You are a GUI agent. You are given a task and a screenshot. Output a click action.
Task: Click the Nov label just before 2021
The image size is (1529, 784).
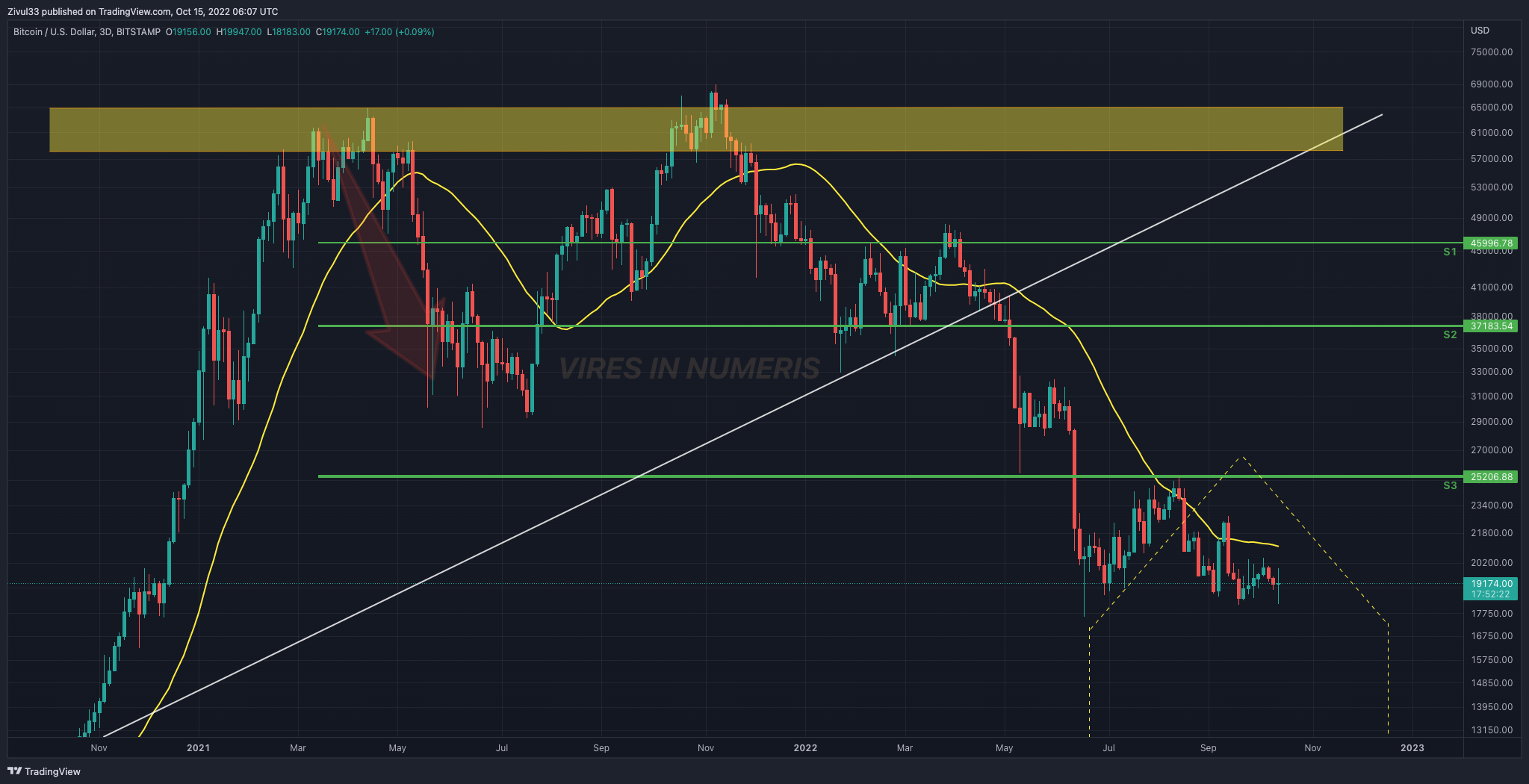[99, 747]
